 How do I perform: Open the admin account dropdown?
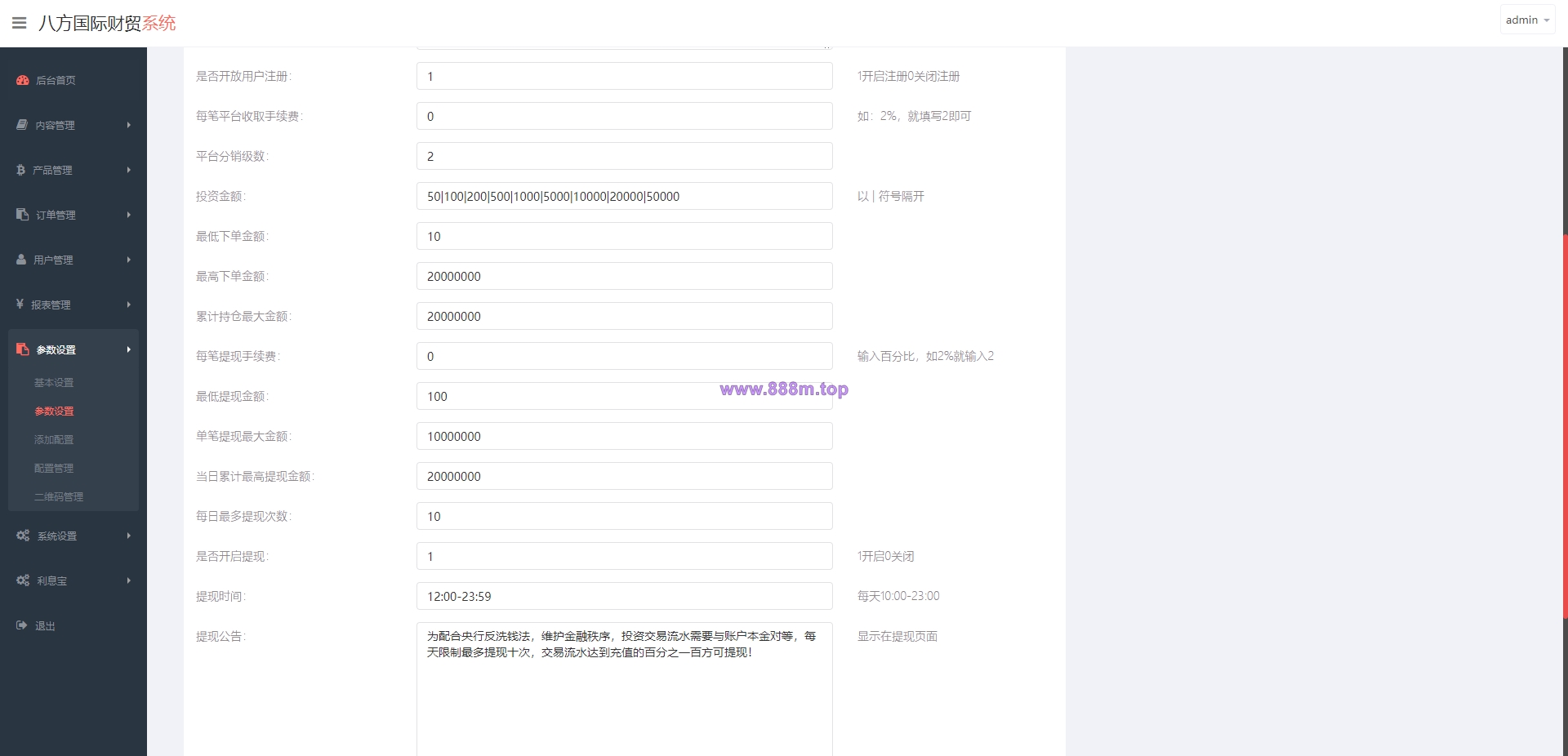point(1527,20)
